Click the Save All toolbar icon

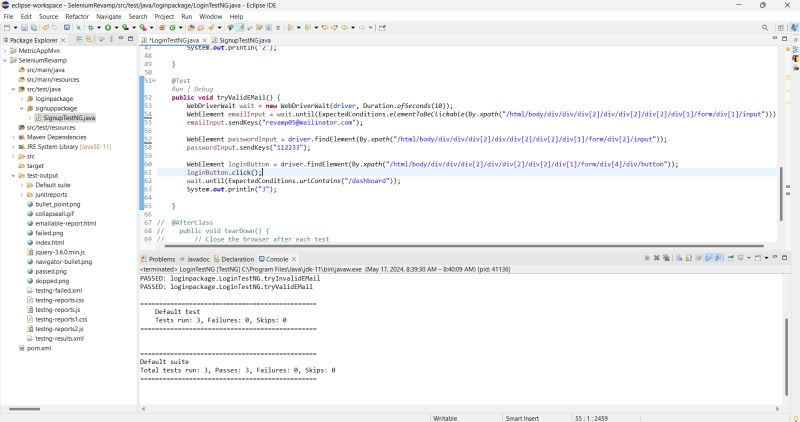(x=34, y=28)
